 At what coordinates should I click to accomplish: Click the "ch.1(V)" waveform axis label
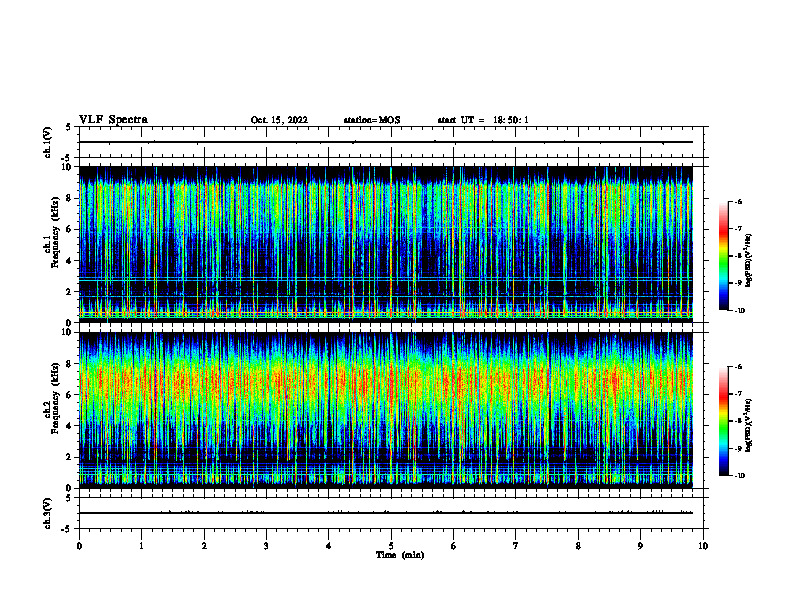(x=47, y=142)
